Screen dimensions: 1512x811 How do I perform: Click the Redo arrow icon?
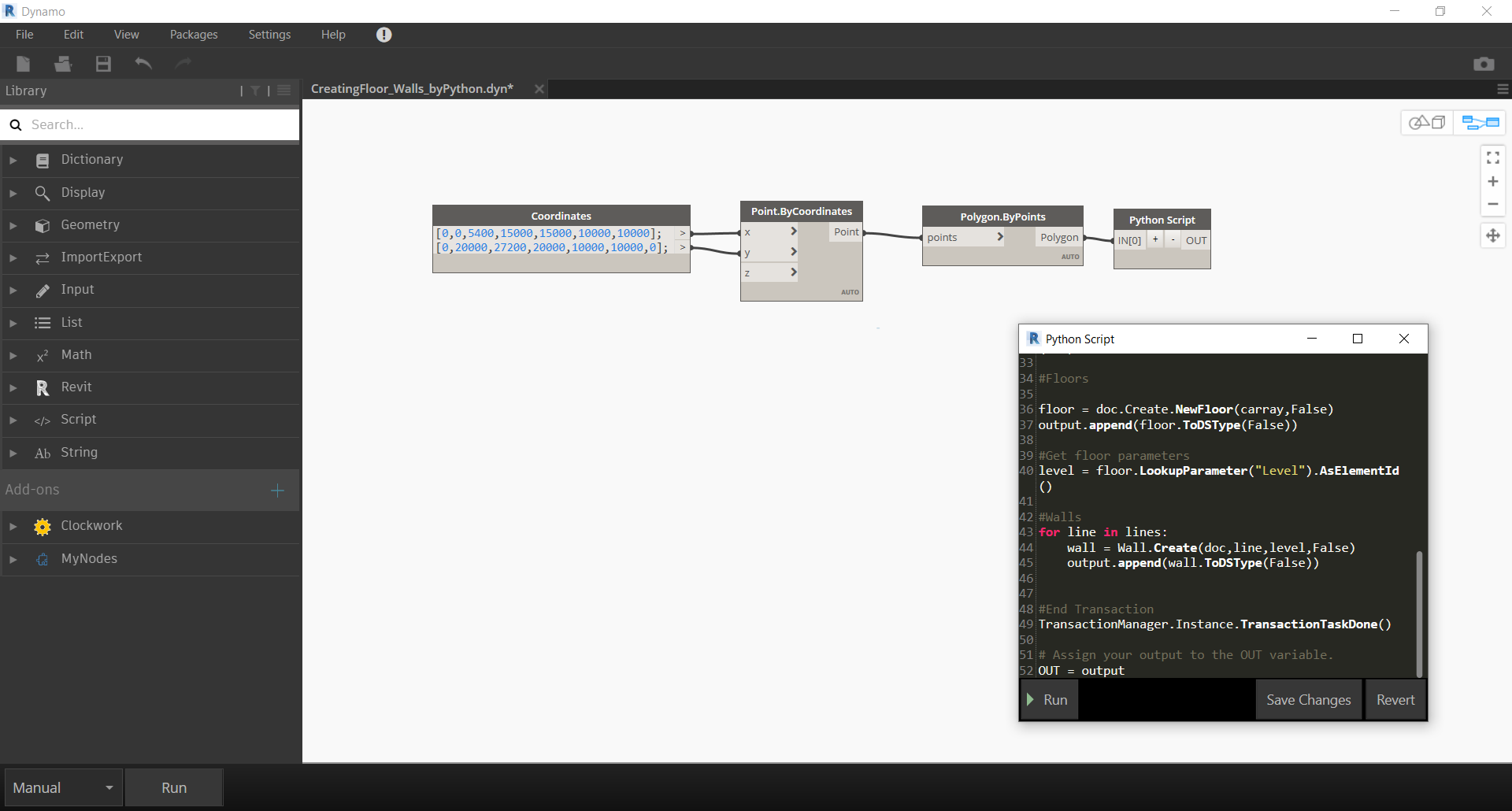183,64
